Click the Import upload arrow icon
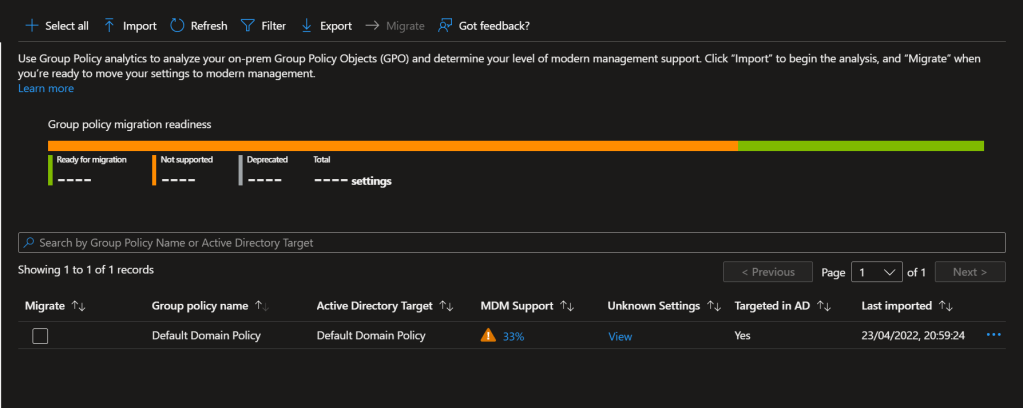This screenshot has height=408, width=1023. [x=109, y=25]
